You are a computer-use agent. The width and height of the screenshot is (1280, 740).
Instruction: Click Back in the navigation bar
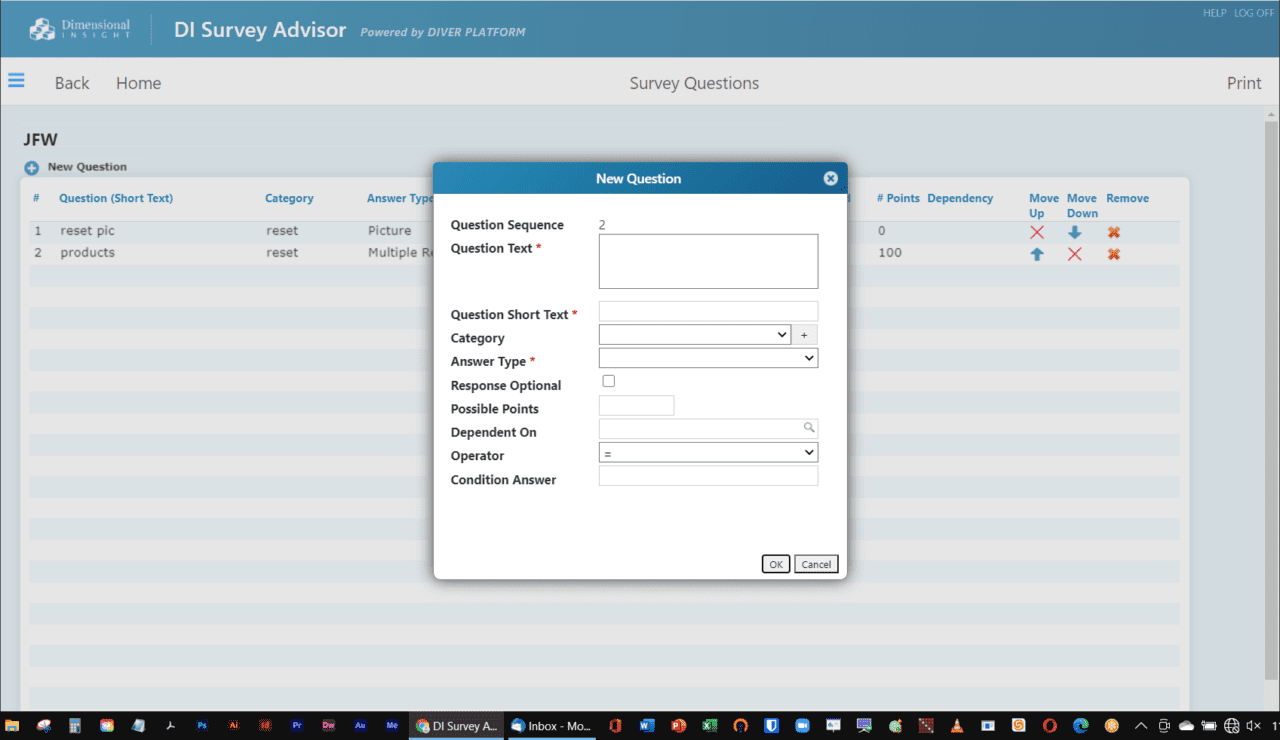tap(71, 83)
